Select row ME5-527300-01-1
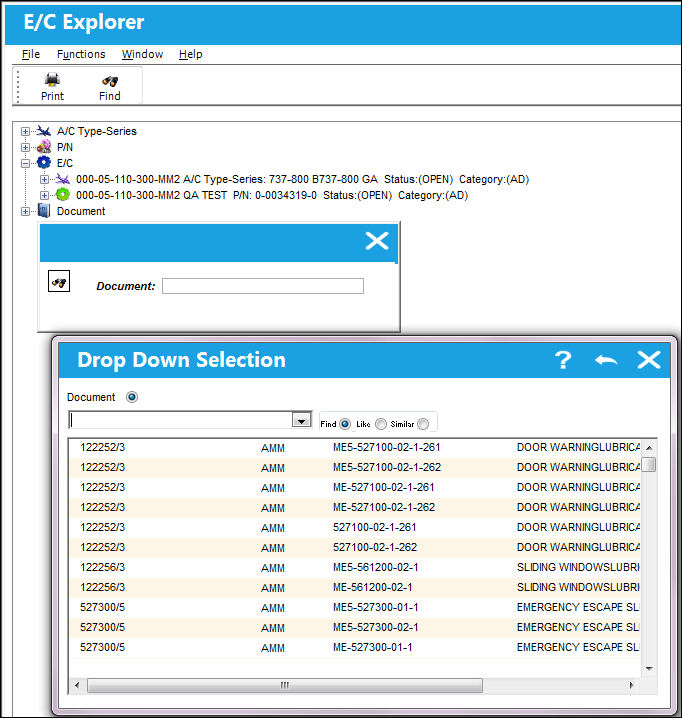The width and height of the screenshot is (682, 718). click(x=355, y=608)
